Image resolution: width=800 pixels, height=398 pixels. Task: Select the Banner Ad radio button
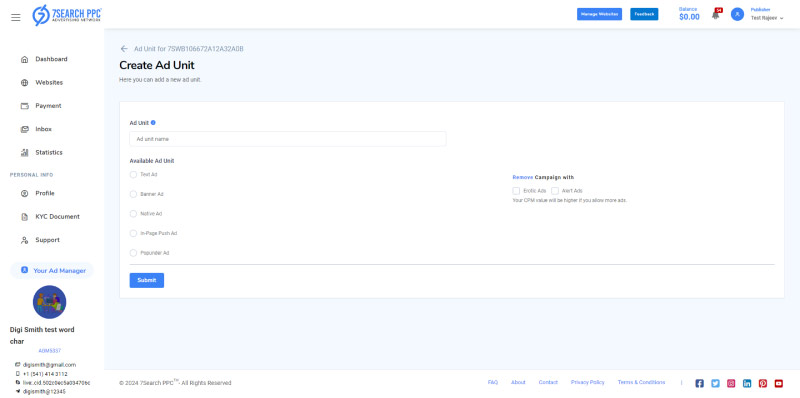tap(133, 194)
